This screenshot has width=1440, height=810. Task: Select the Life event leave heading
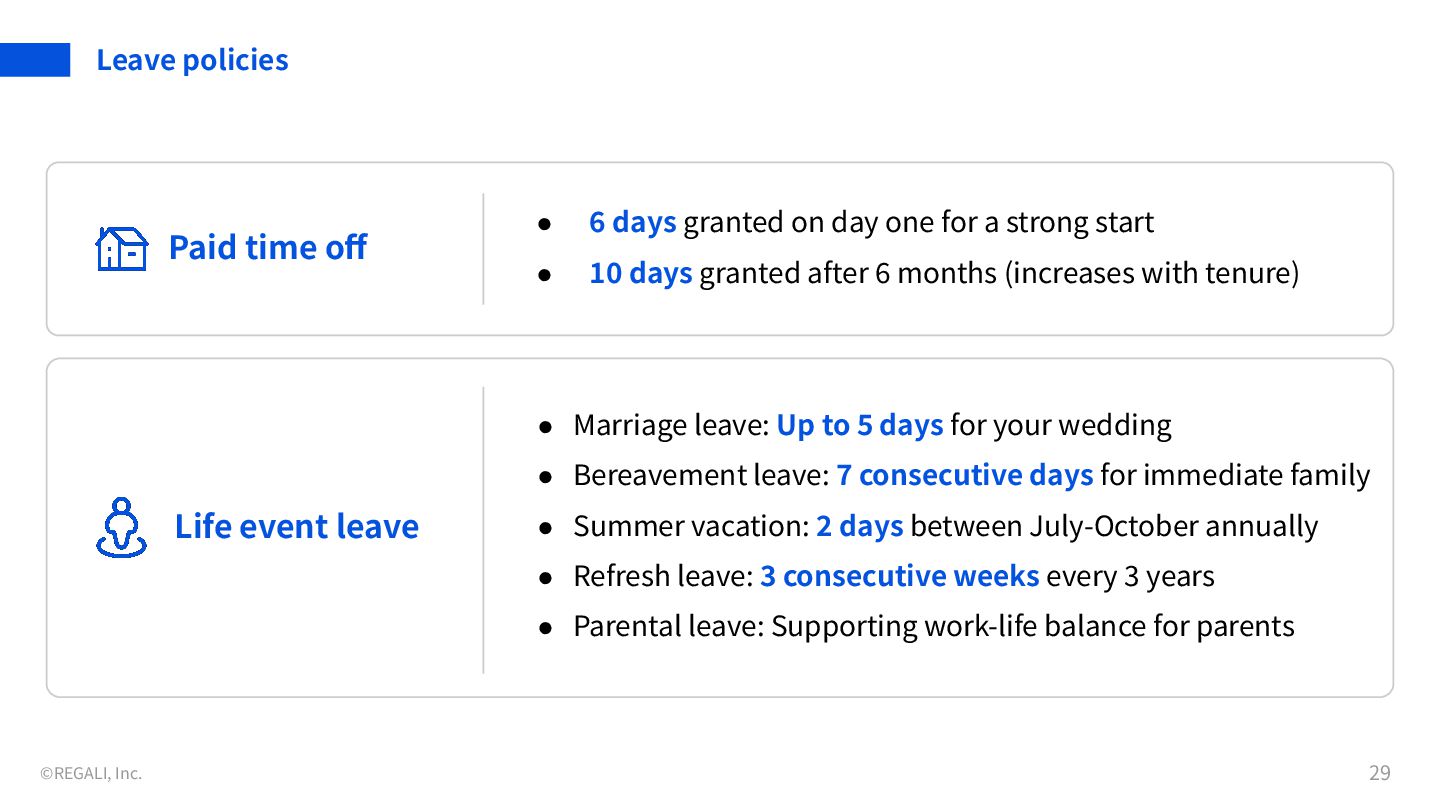(296, 526)
